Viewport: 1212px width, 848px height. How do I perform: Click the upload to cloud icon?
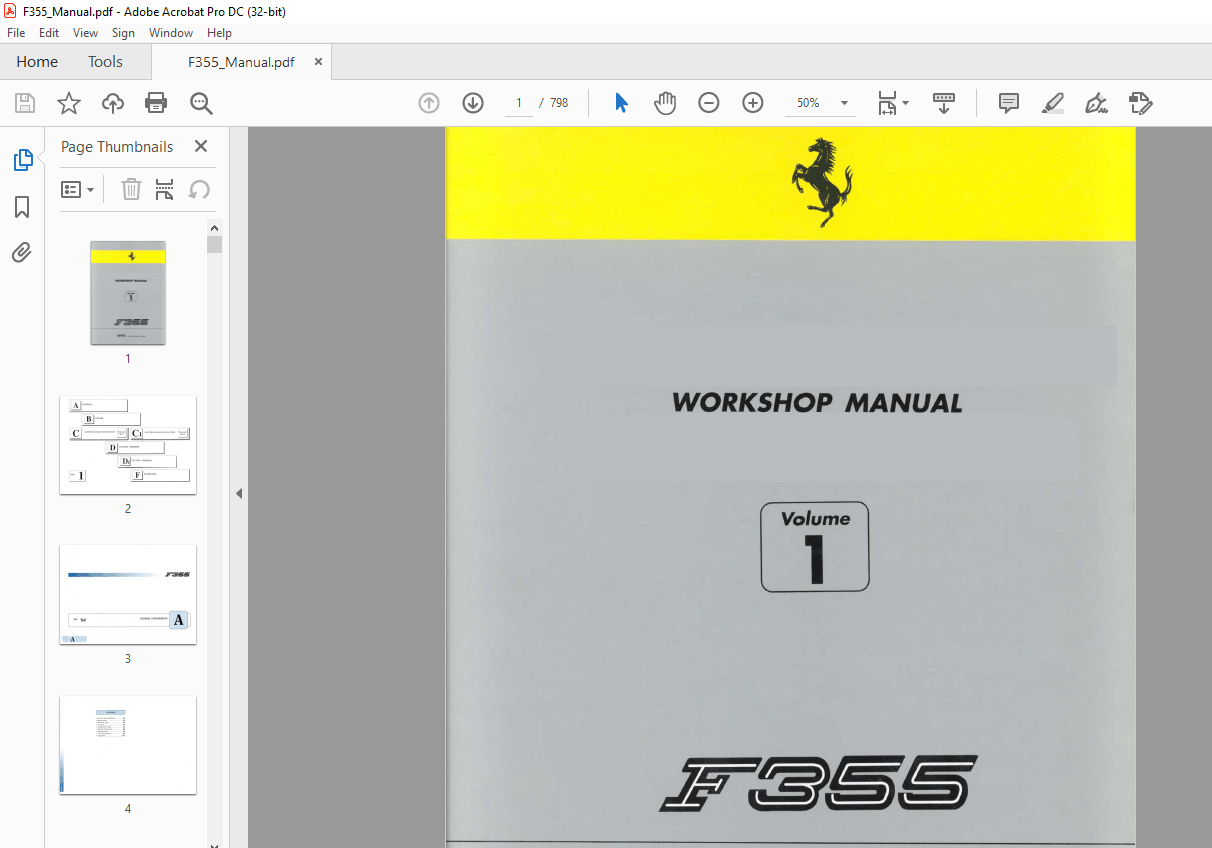point(113,103)
